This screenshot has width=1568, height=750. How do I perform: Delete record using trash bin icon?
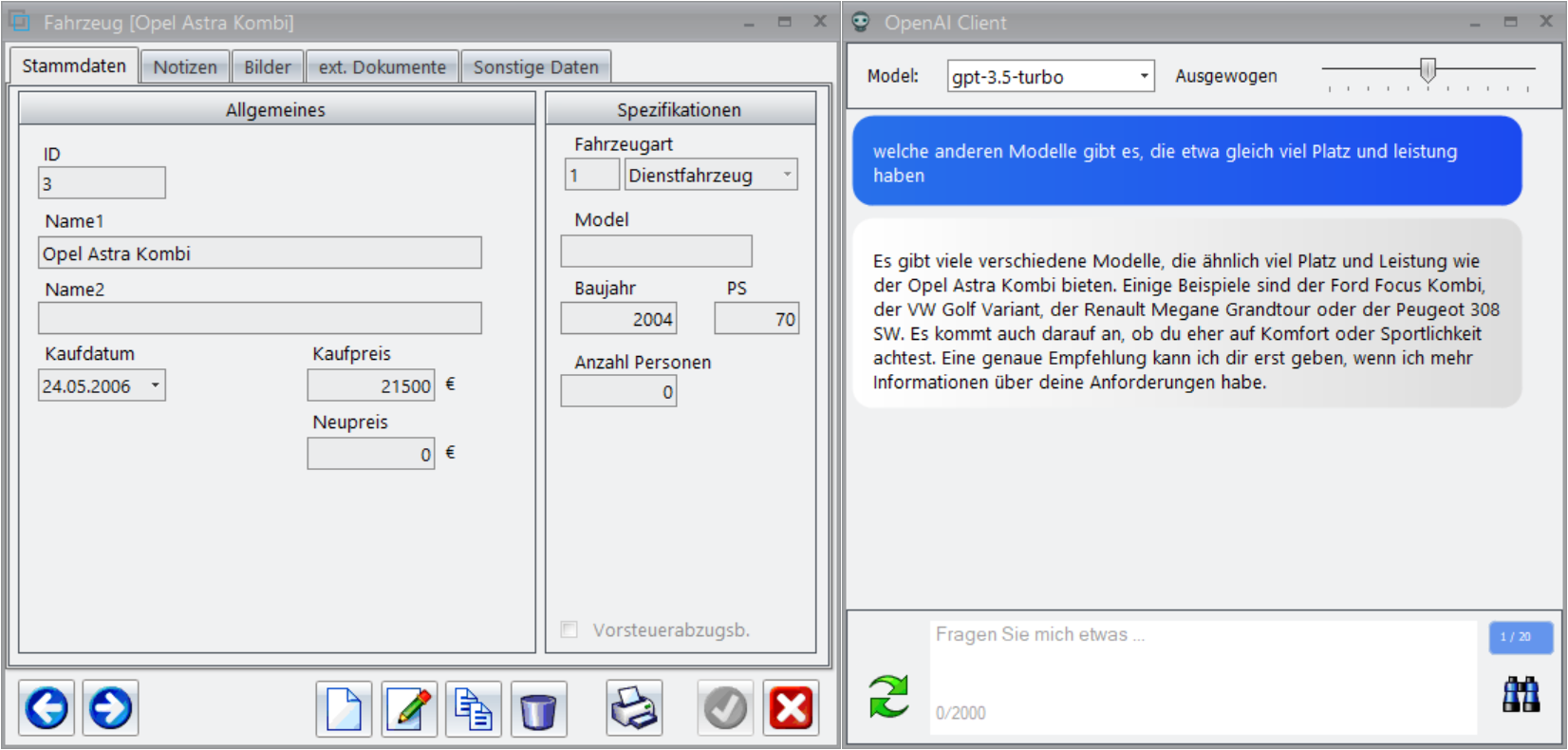(x=538, y=708)
